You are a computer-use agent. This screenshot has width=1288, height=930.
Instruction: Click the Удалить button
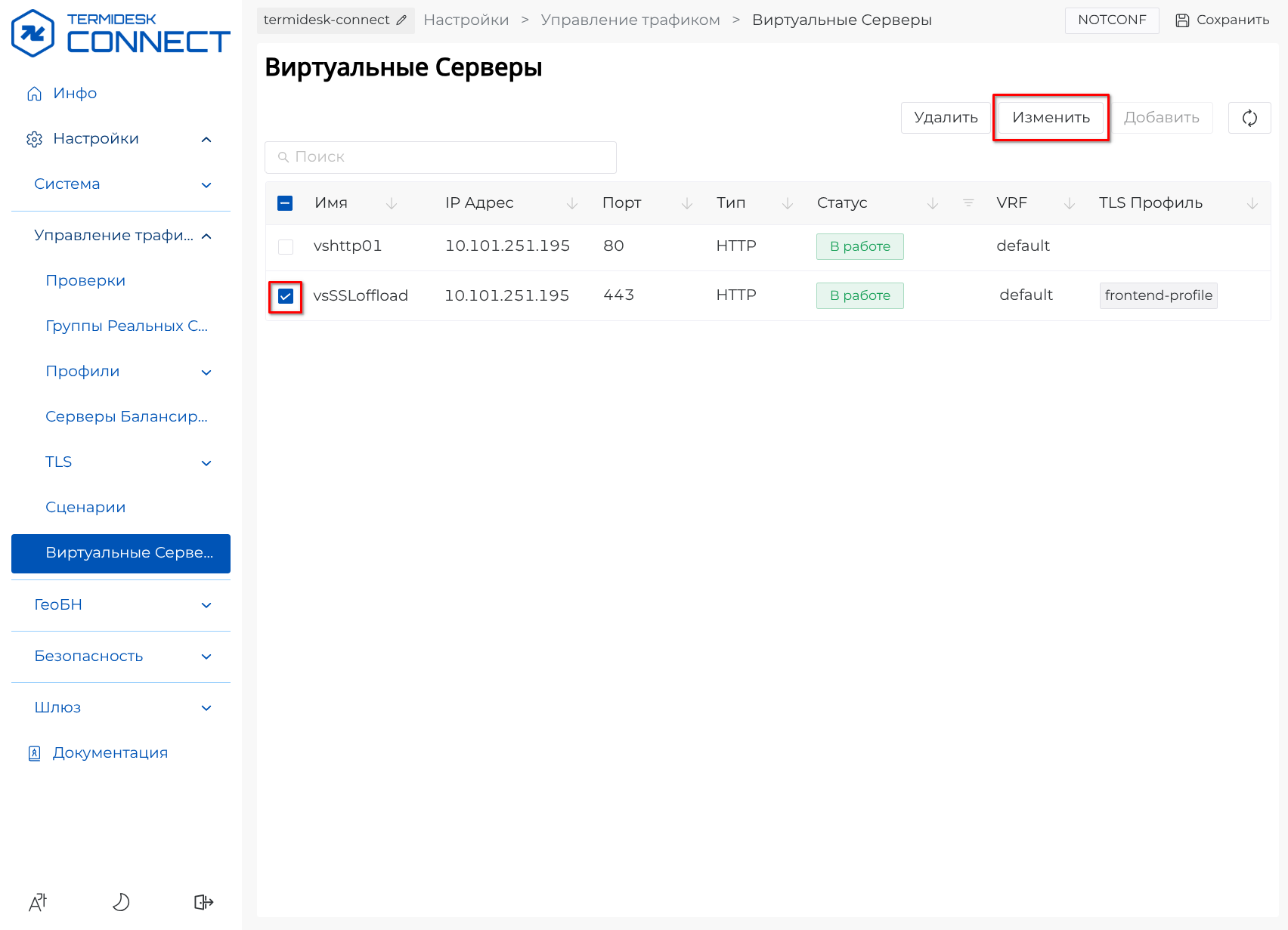[946, 118]
